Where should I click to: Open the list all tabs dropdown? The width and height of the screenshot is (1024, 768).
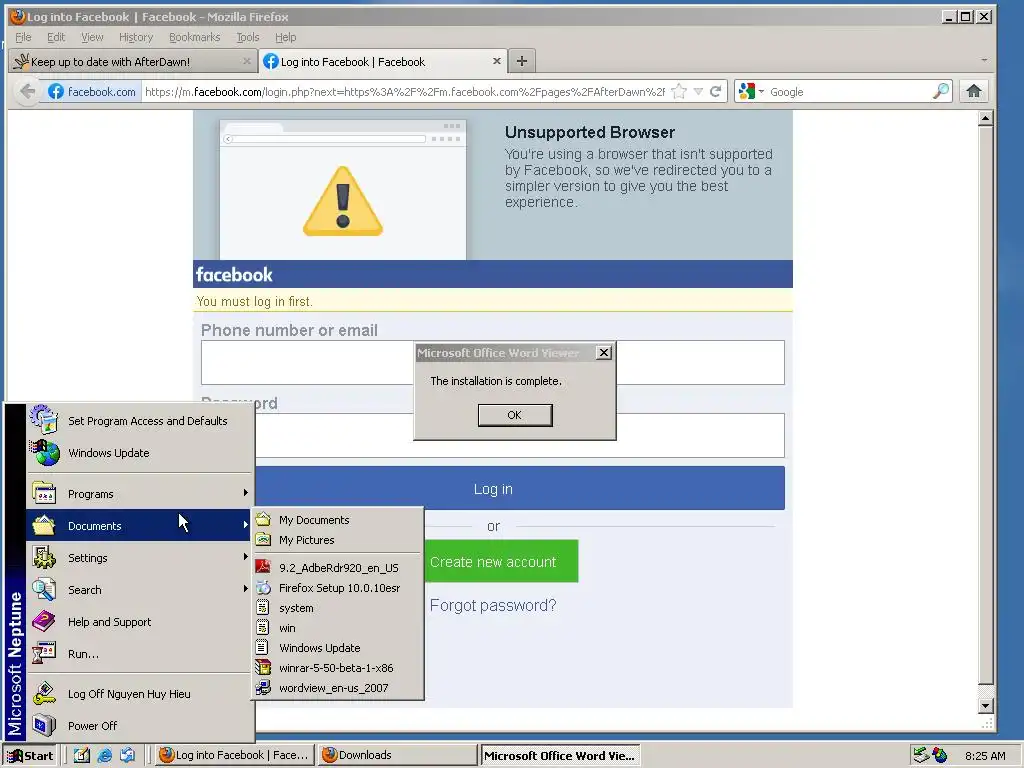click(984, 60)
